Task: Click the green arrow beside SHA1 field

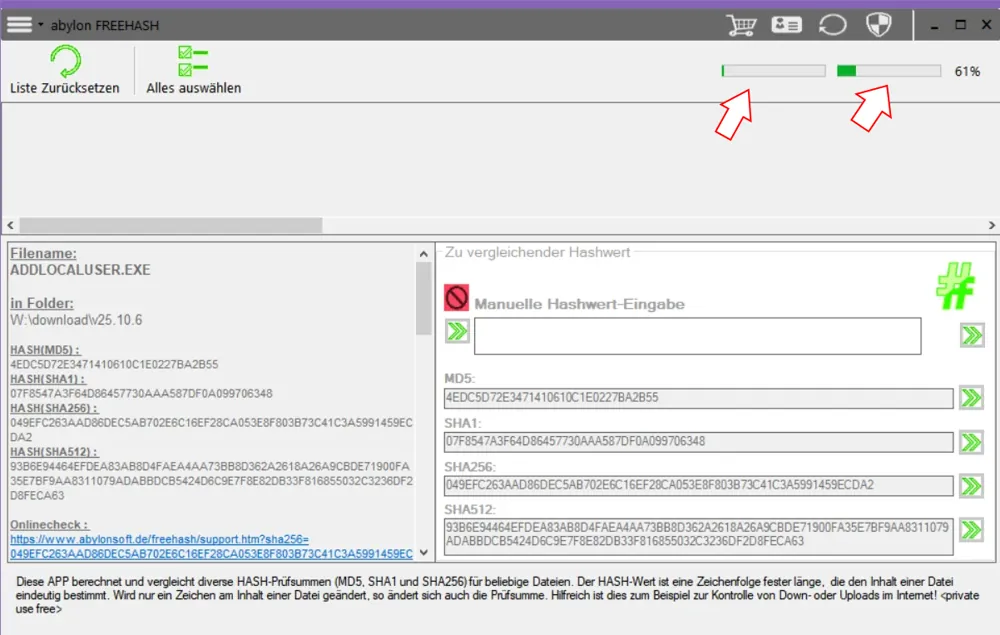Action: pyautogui.click(x=971, y=442)
